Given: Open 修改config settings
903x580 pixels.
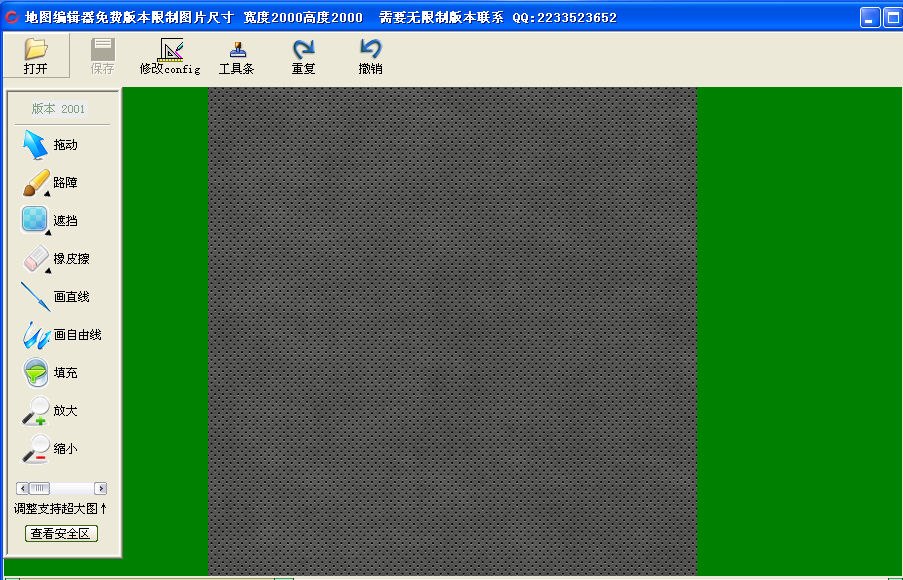Looking at the screenshot, I should (170, 56).
